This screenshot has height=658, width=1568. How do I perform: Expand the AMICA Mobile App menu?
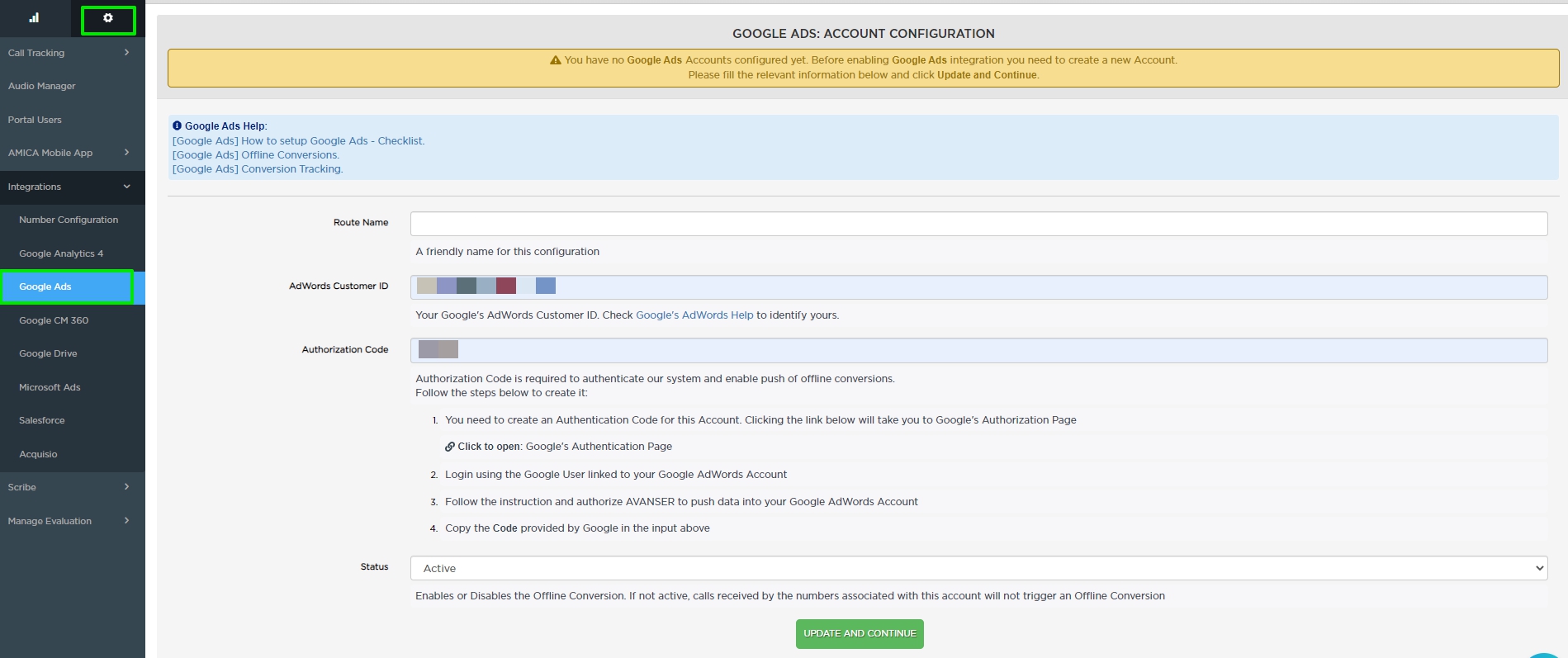coord(73,153)
